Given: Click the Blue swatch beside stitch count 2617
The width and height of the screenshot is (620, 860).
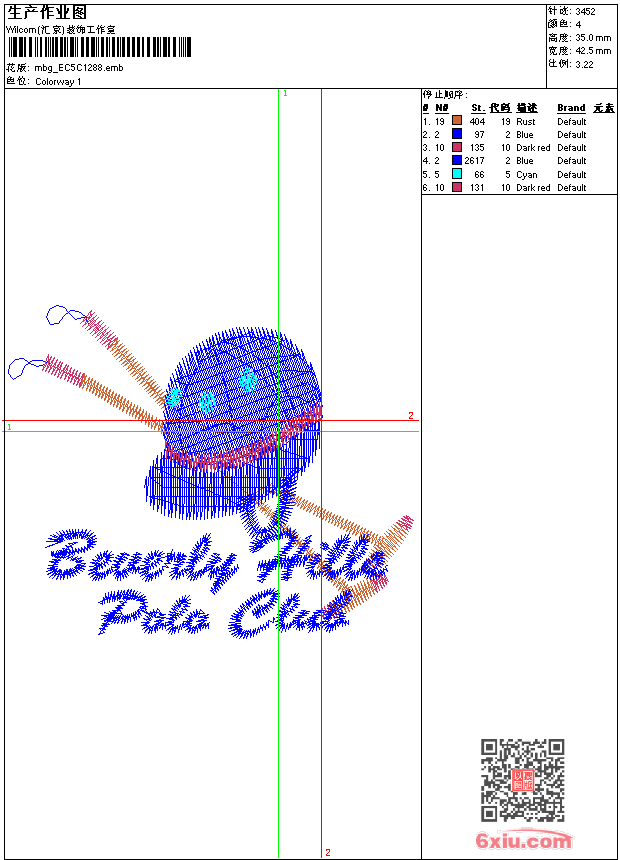Looking at the screenshot, I should [x=456, y=160].
